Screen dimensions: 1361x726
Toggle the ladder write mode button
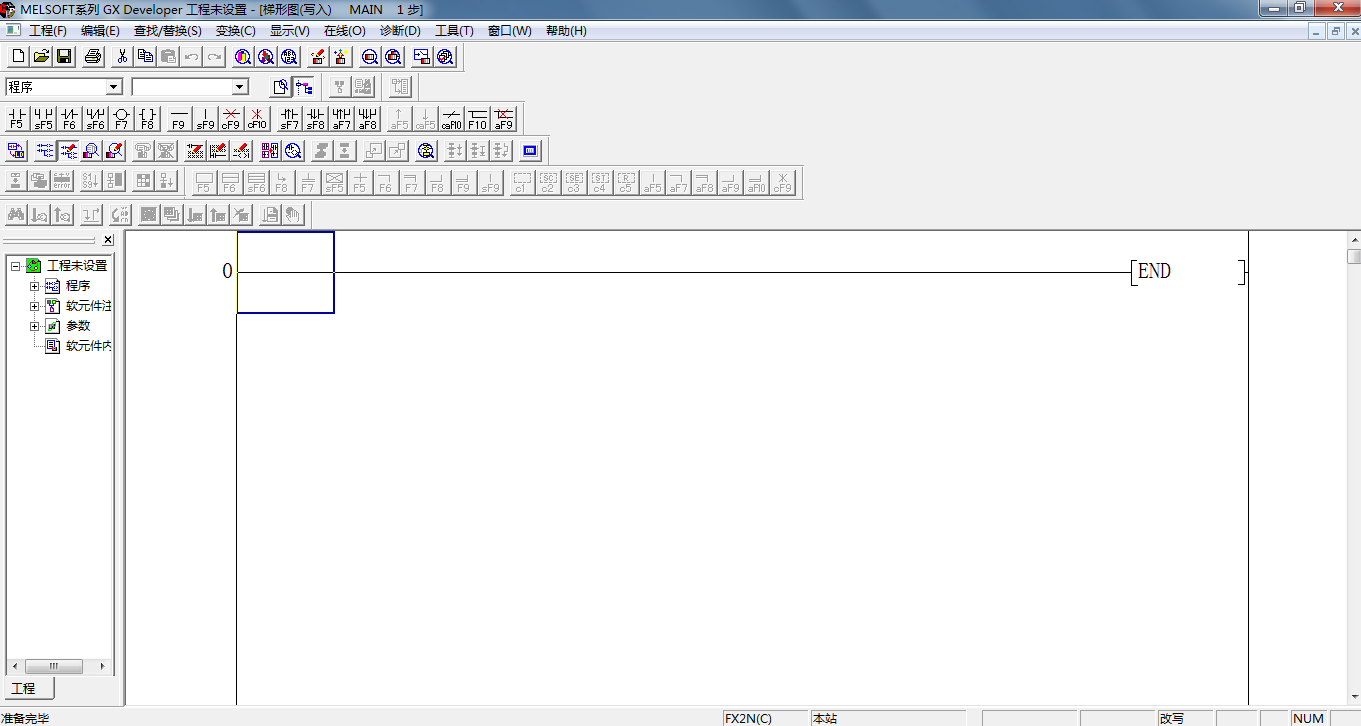tap(69, 151)
